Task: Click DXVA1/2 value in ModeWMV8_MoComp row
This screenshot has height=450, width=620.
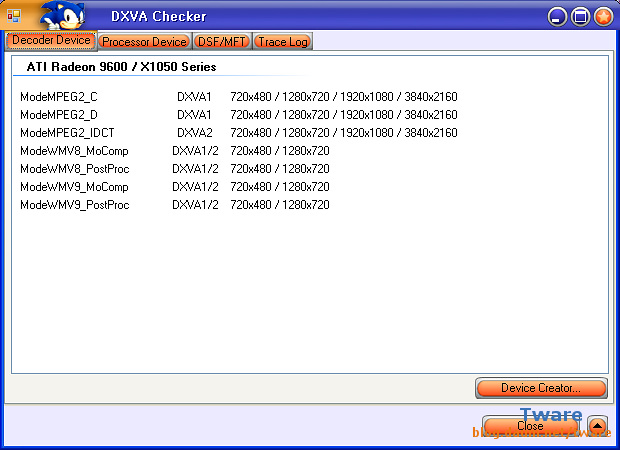Action: pyautogui.click(x=195, y=151)
